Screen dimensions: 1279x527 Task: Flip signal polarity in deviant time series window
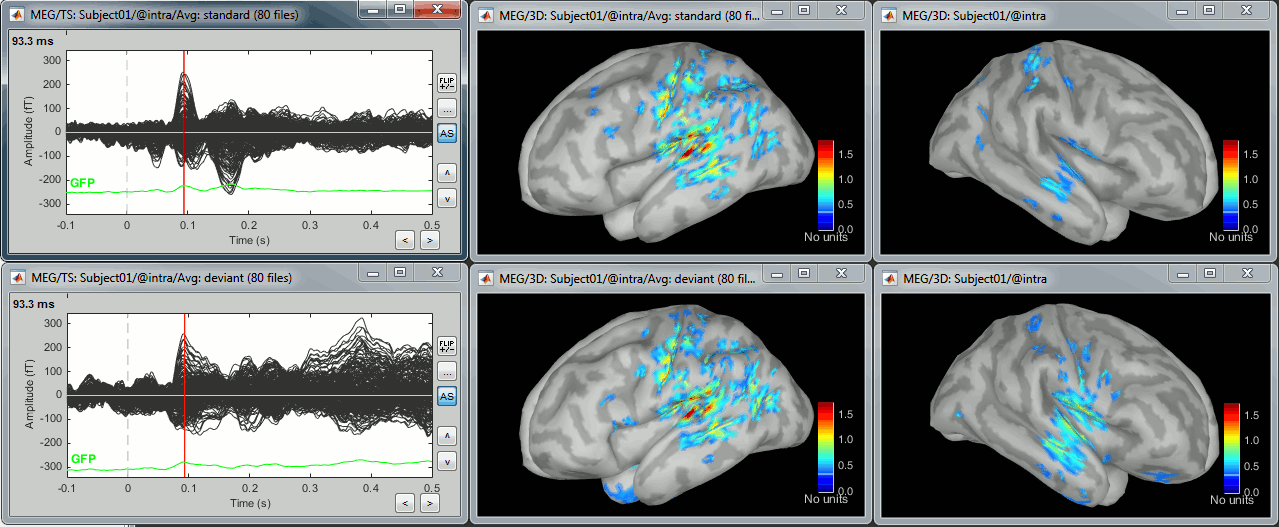coord(447,346)
